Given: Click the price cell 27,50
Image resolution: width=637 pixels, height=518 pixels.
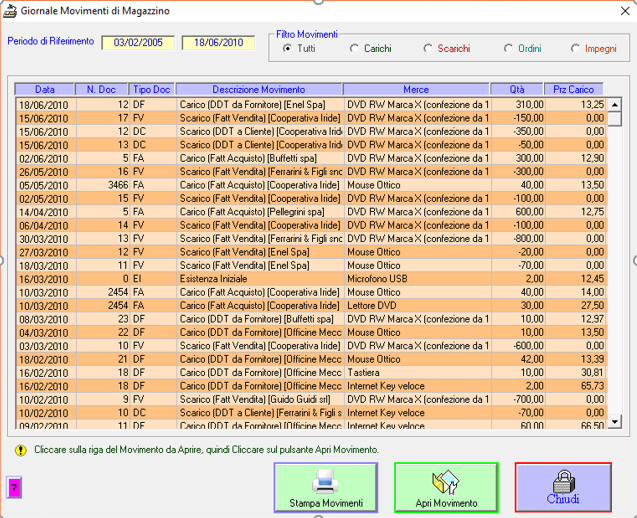Looking at the screenshot, I should tap(576, 306).
